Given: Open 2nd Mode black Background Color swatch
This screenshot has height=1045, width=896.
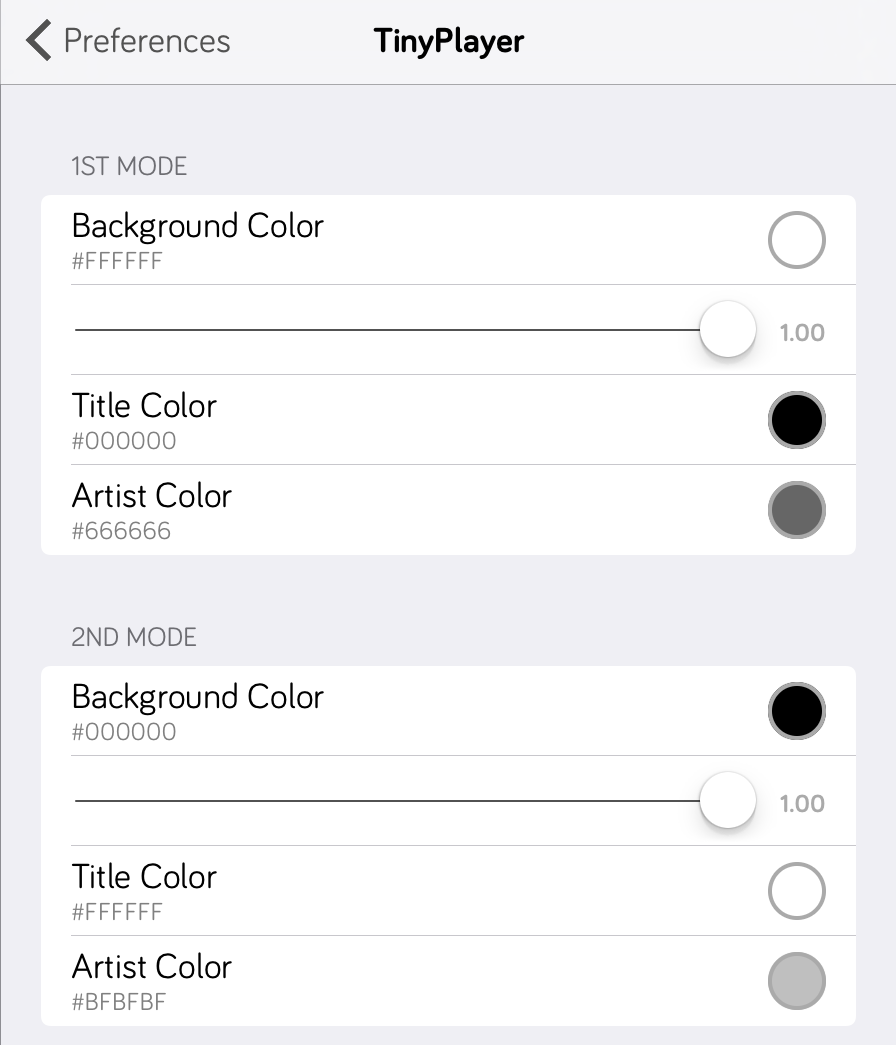Looking at the screenshot, I should (796, 711).
